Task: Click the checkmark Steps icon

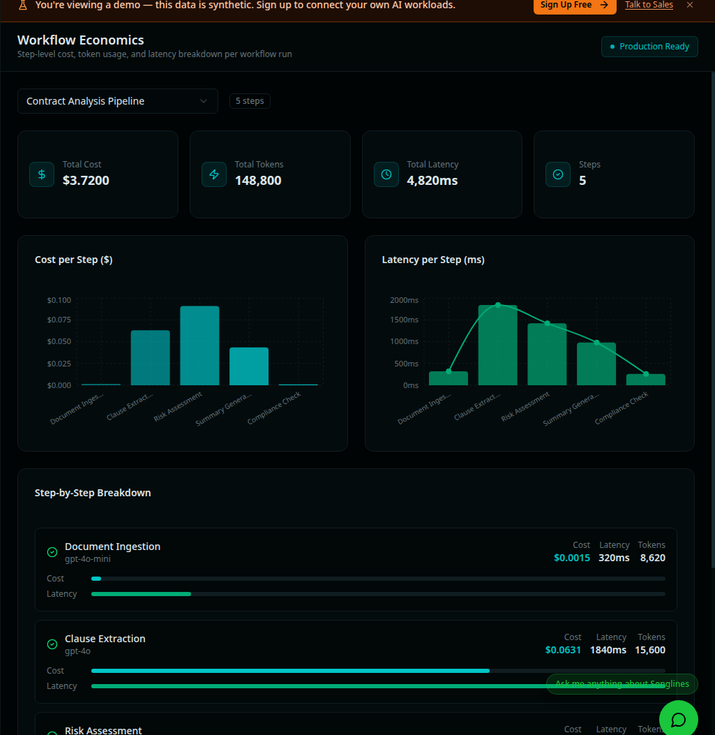Action: (x=558, y=174)
